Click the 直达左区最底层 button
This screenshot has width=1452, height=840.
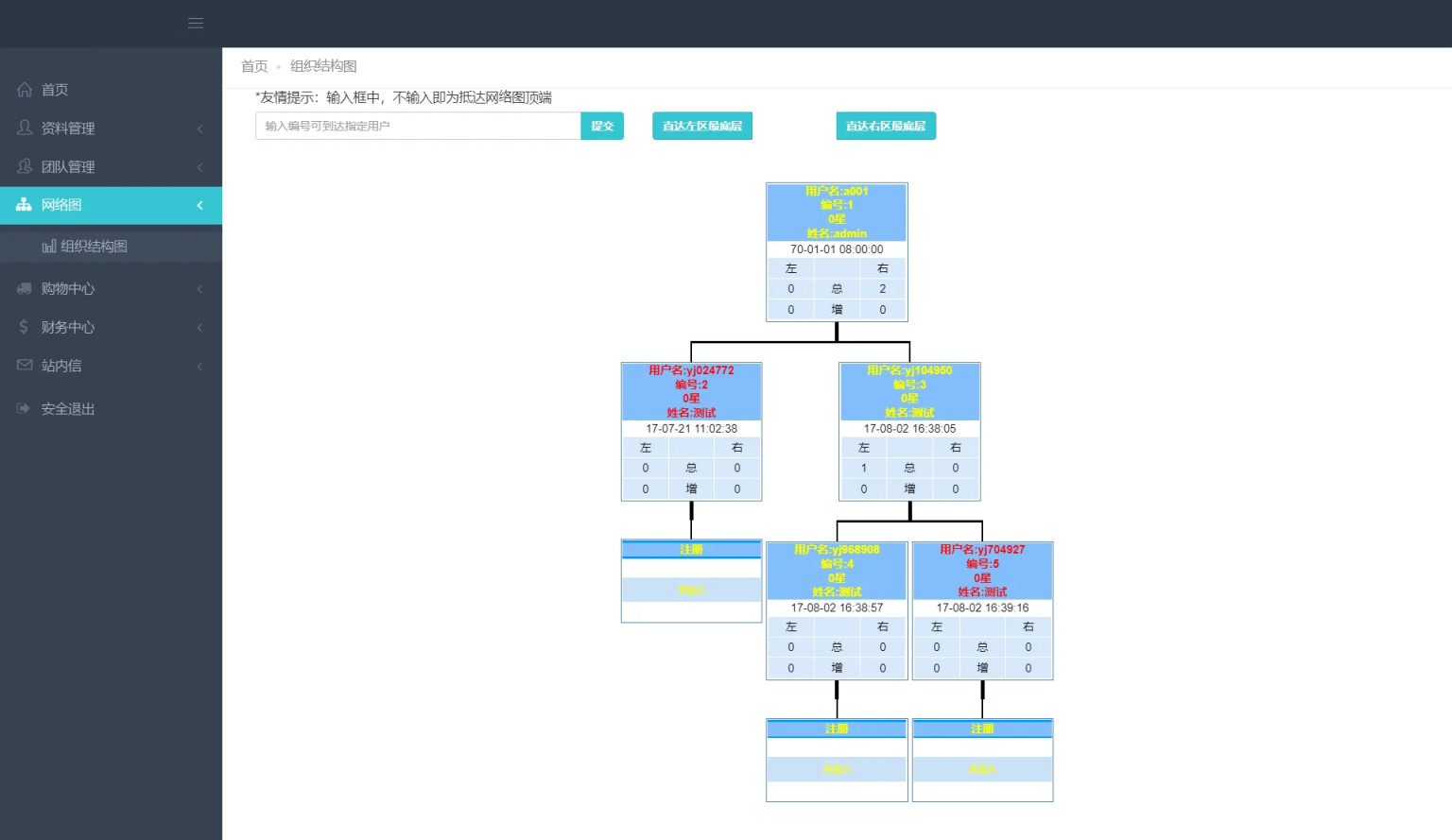click(702, 126)
